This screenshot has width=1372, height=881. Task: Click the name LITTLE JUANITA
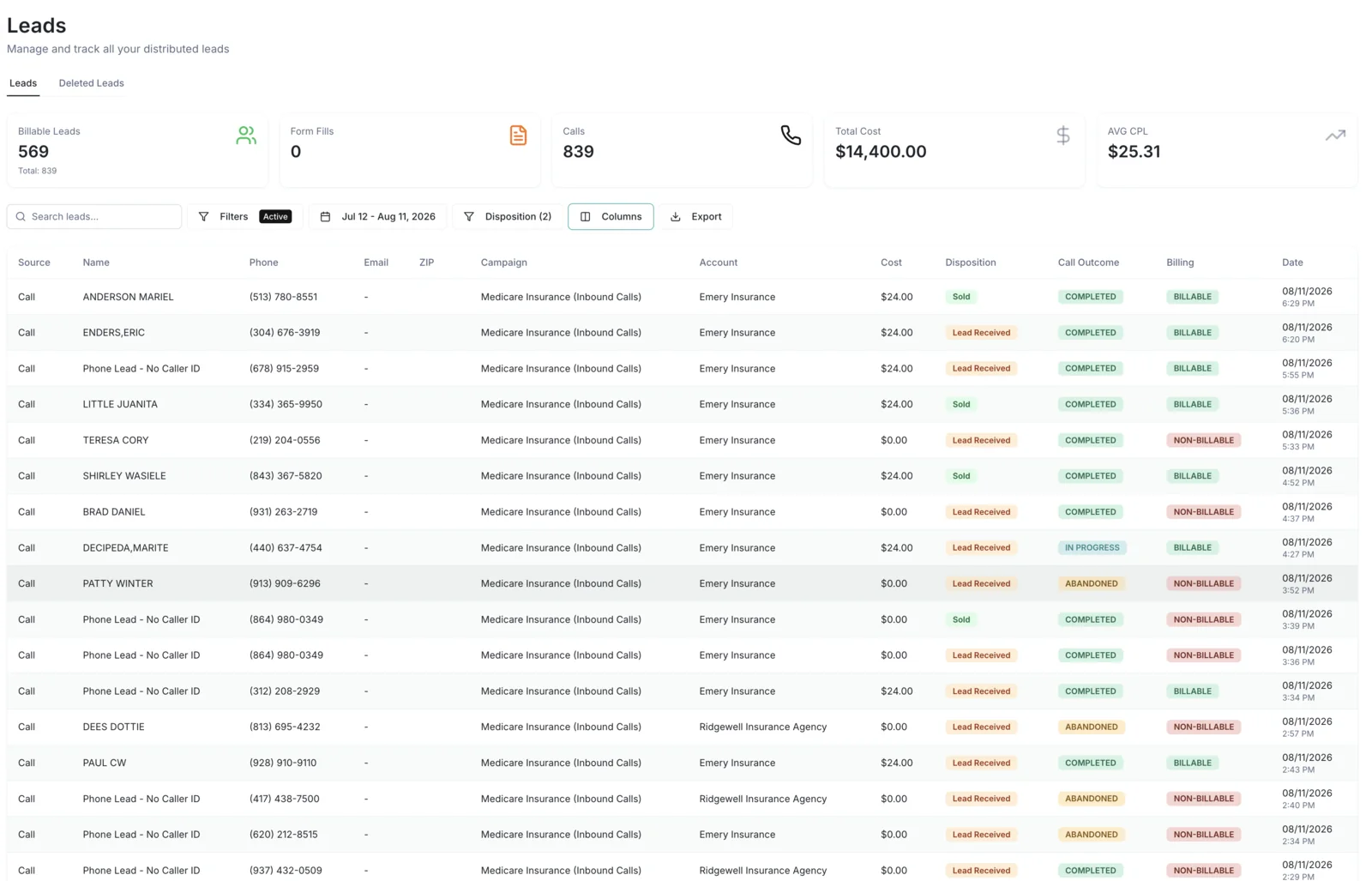[x=120, y=404]
